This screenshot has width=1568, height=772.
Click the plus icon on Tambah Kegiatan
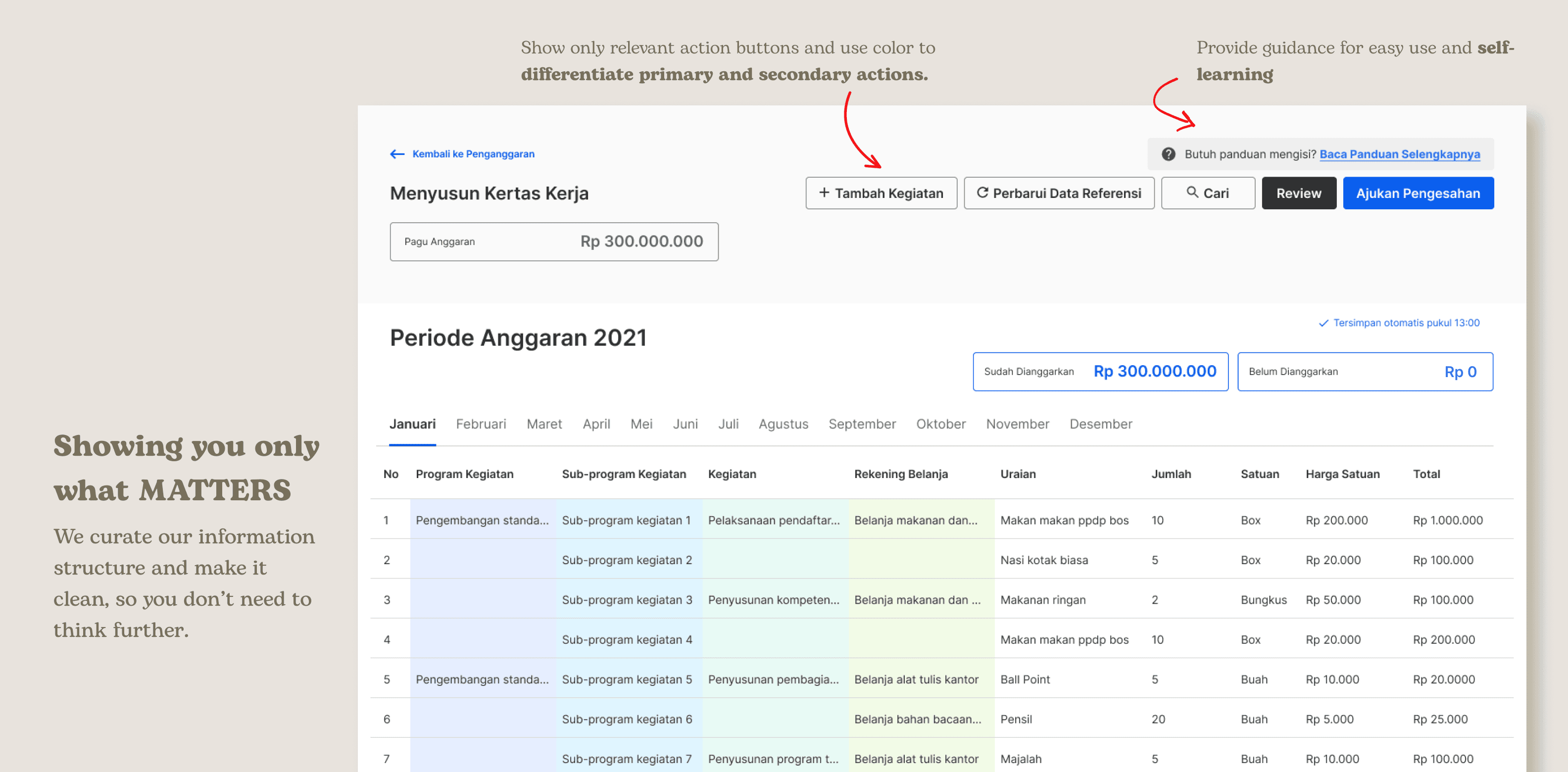click(824, 193)
